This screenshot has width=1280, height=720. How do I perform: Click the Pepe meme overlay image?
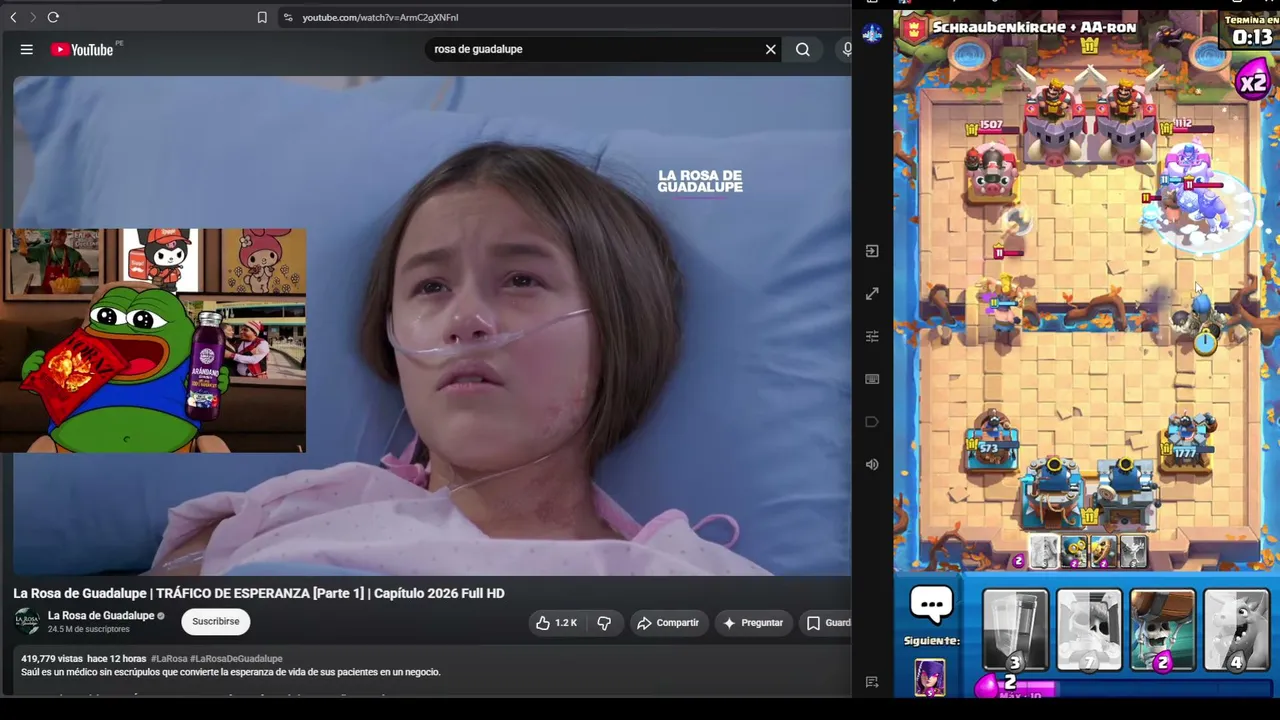click(153, 340)
